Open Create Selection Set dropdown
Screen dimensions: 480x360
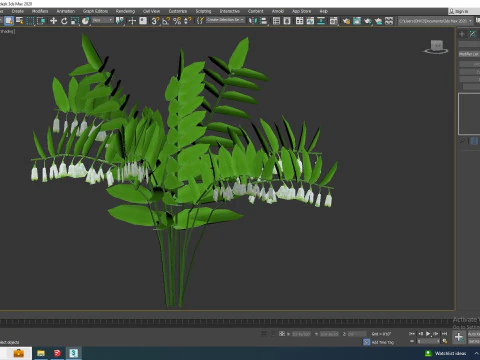(x=225, y=20)
